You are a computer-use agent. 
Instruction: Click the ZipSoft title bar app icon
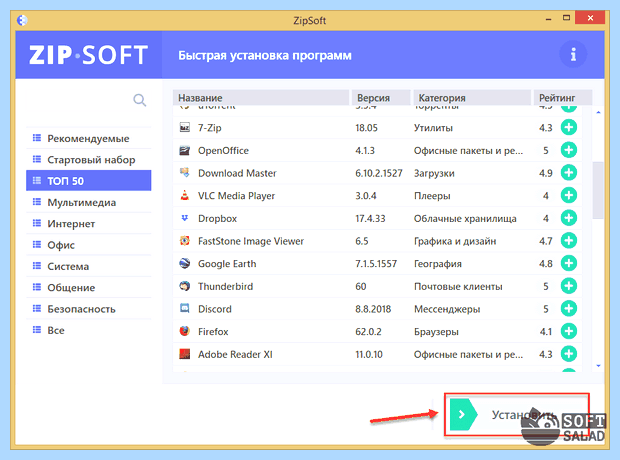[22, 20]
